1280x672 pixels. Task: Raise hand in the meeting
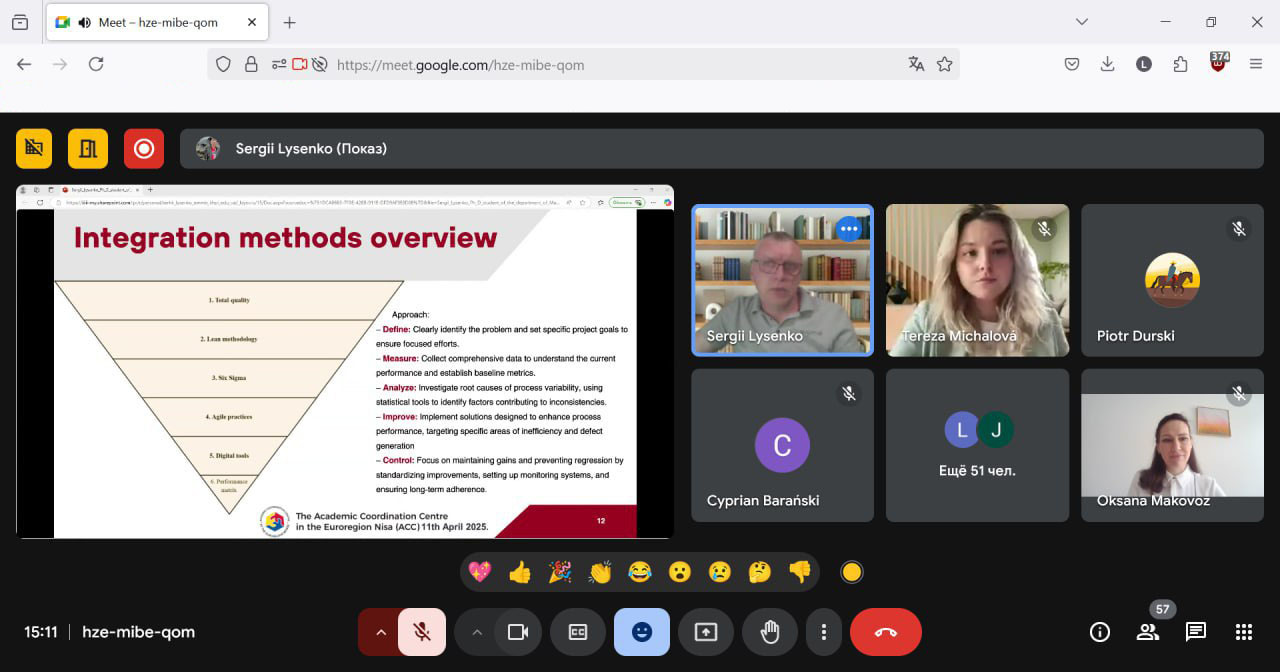tap(769, 632)
